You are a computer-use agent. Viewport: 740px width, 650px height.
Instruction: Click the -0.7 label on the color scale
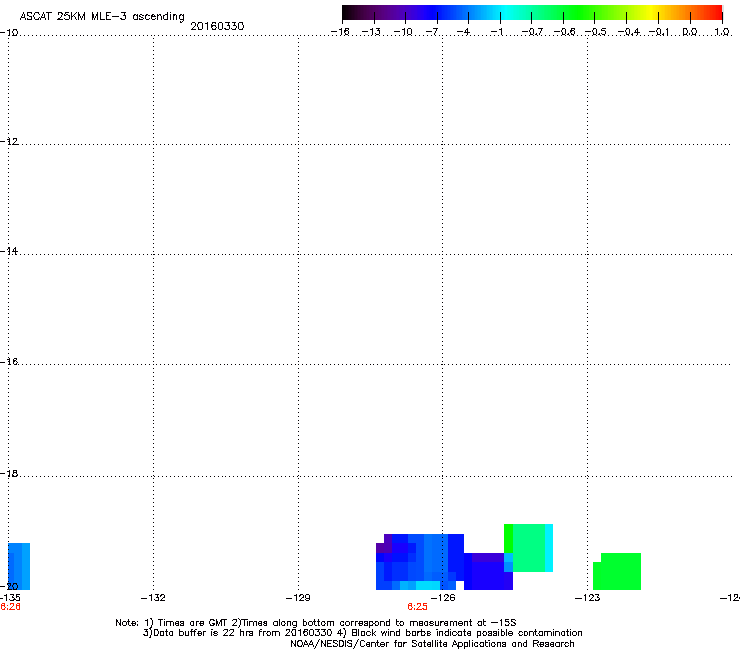point(532,32)
